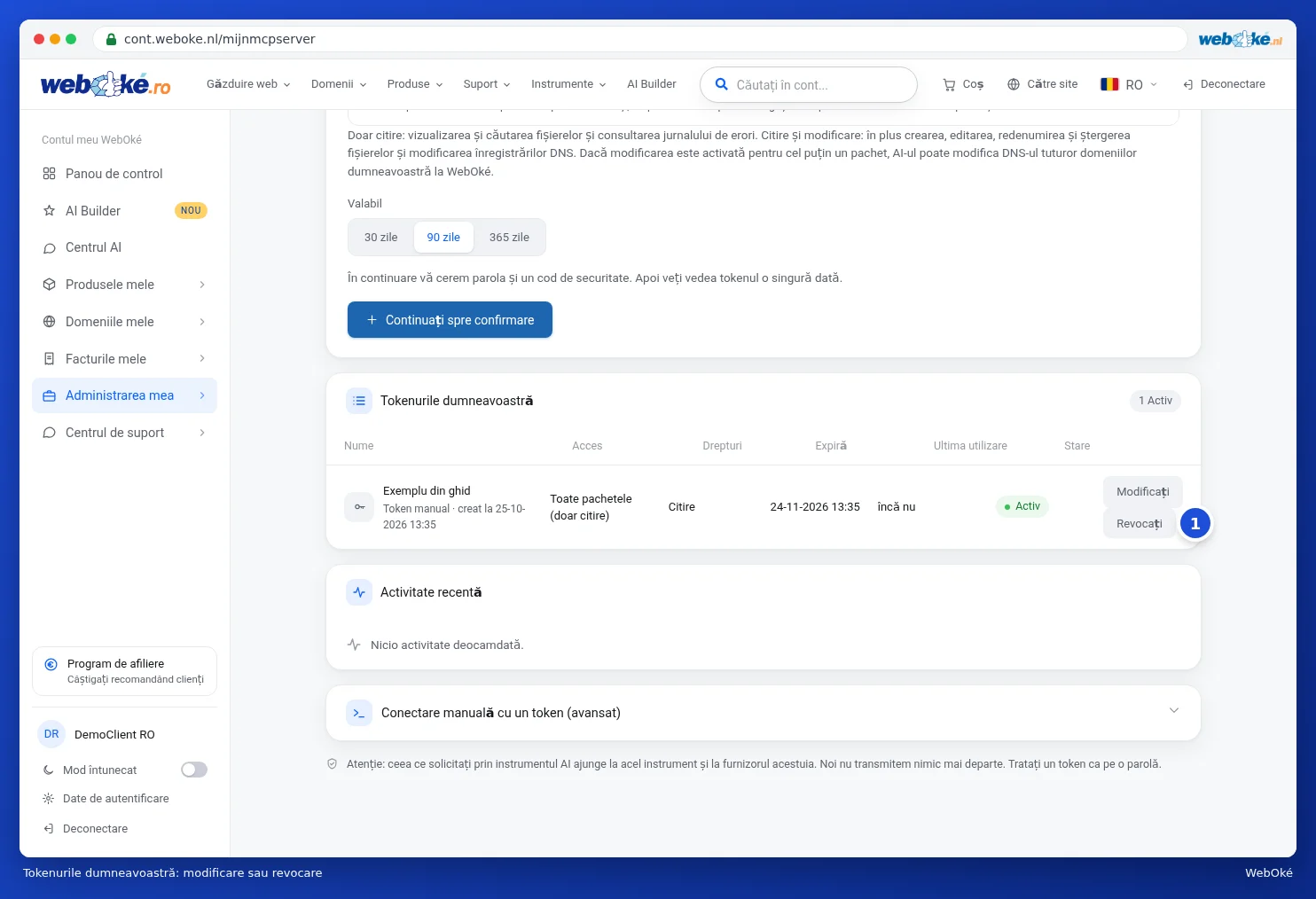This screenshot has height=899, width=1316.
Task: Click the Căutați în cont search field
Action: point(809,85)
